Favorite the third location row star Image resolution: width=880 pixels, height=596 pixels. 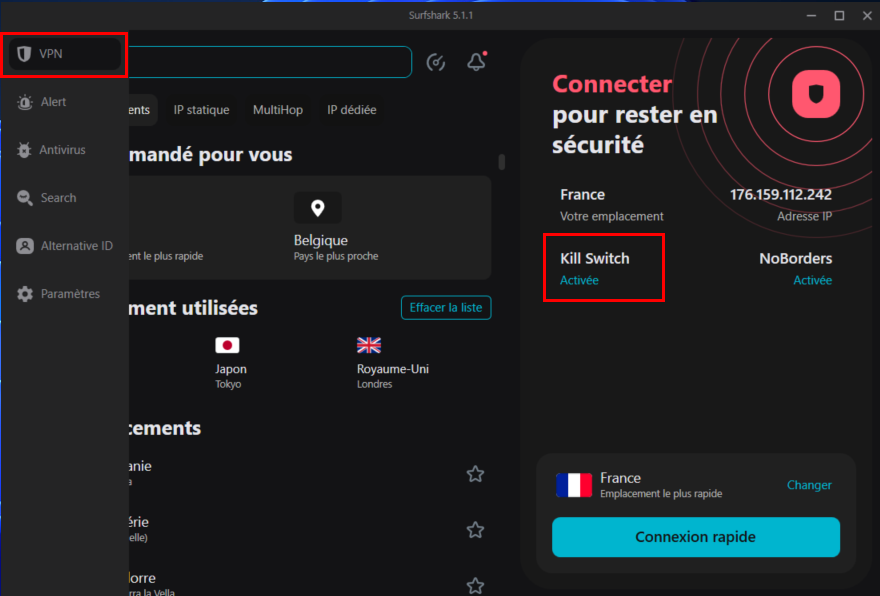(x=475, y=586)
